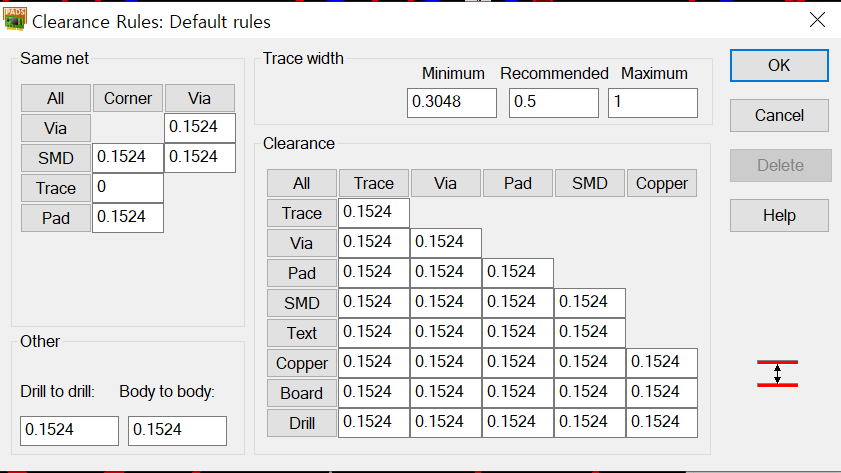The height and width of the screenshot is (473, 841).
Task: Edit the Recommended trace width value
Action: pyautogui.click(x=553, y=102)
